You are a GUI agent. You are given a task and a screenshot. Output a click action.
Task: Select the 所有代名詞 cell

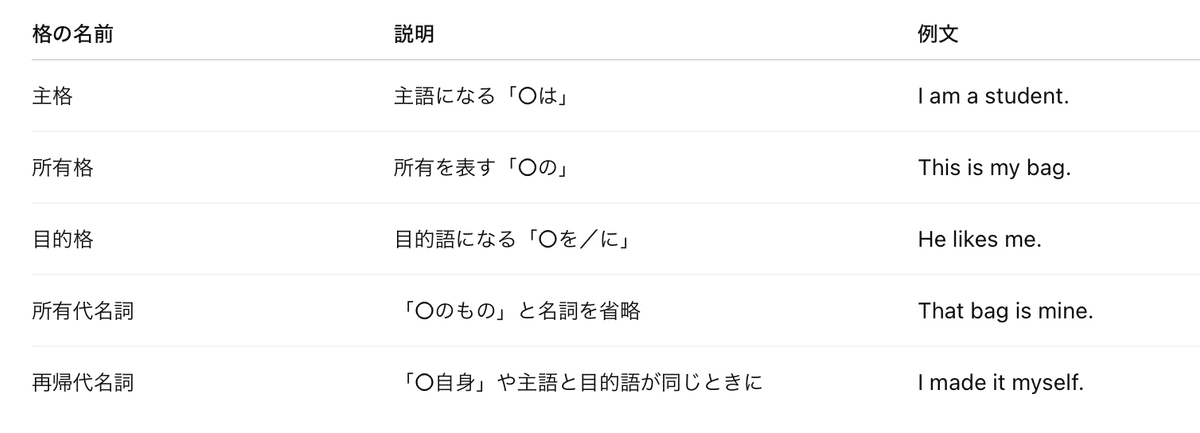(x=83, y=311)
